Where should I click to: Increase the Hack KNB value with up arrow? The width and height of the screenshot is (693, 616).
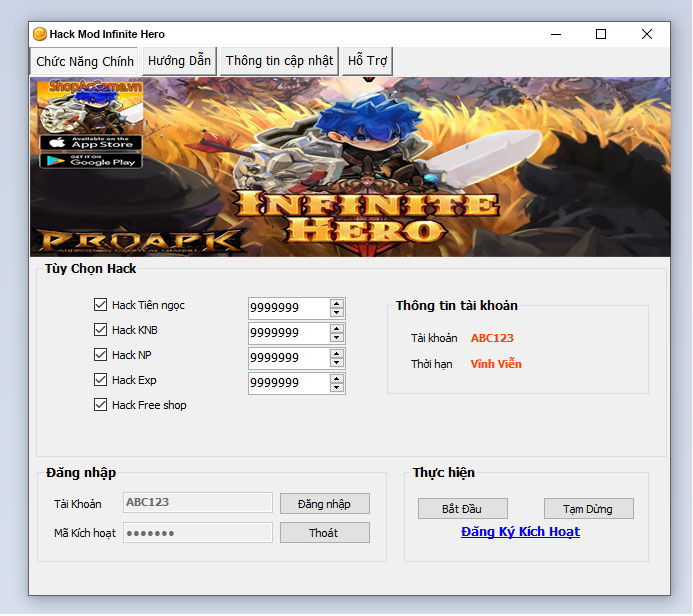click(336, 328)
